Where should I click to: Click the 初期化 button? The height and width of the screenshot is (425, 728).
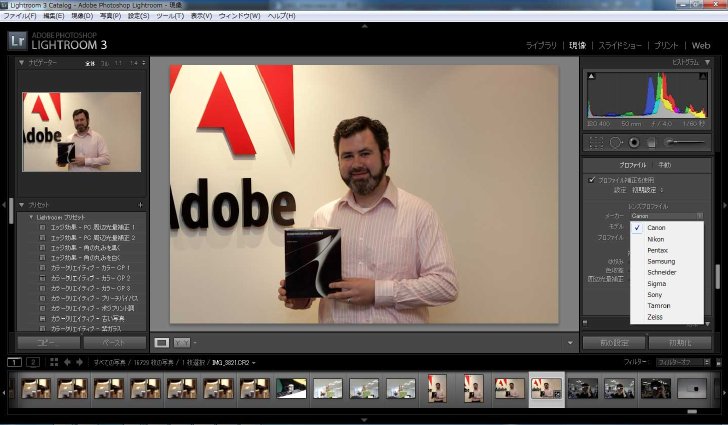tap(680, 343)
